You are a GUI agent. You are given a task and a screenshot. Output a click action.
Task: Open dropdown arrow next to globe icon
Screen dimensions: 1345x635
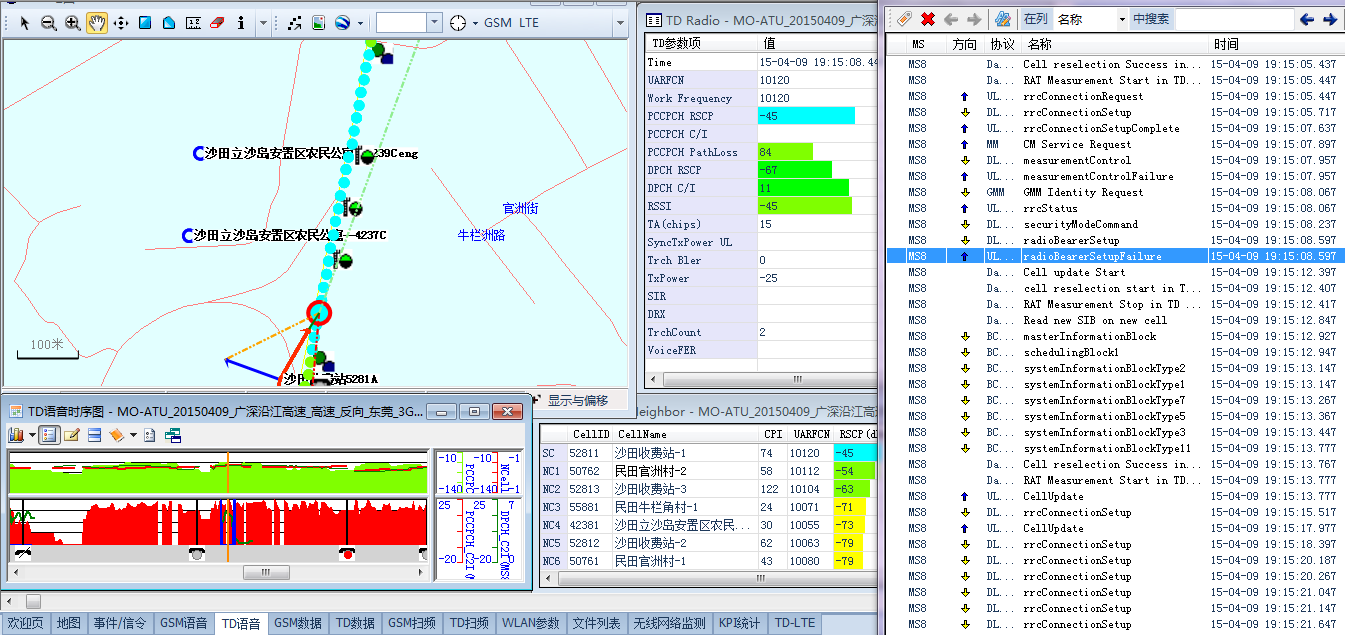tap(360, 22)
